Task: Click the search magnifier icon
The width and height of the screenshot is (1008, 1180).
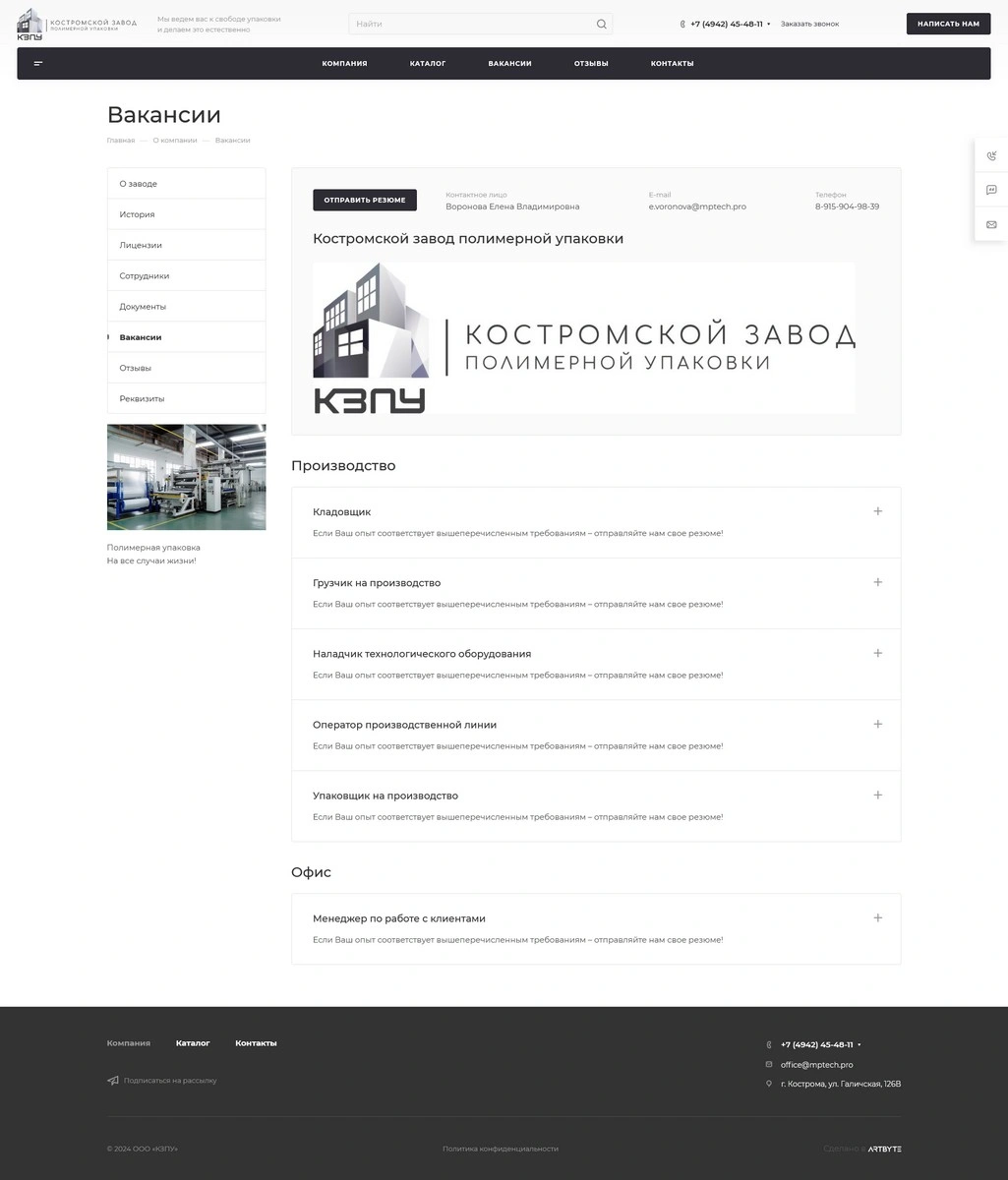Action: (601, 24)
